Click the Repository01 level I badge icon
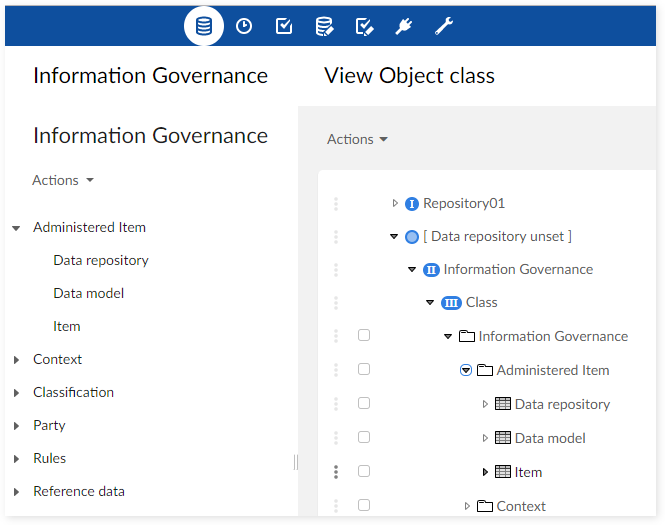 point(411,204)
